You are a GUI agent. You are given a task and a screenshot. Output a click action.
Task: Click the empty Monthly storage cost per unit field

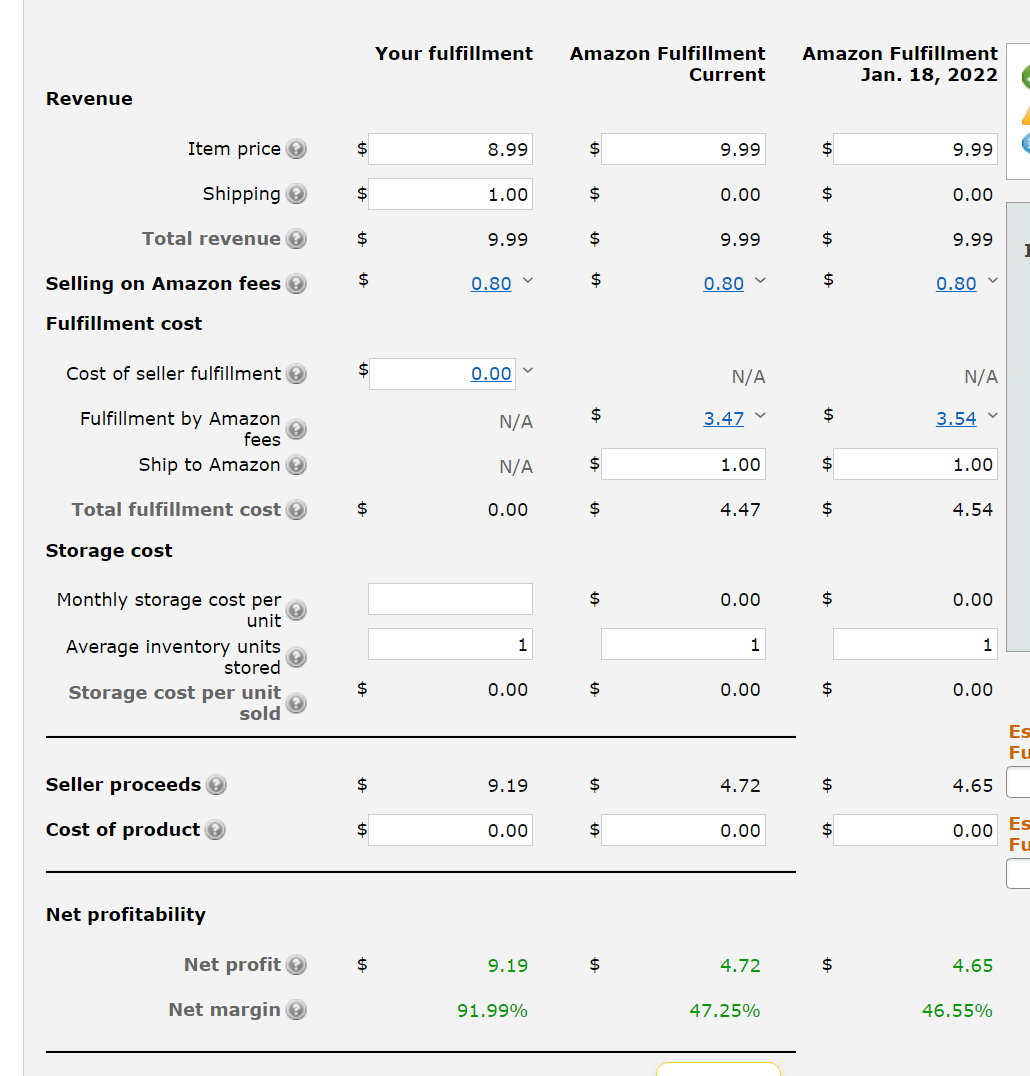tap(450, 599)
